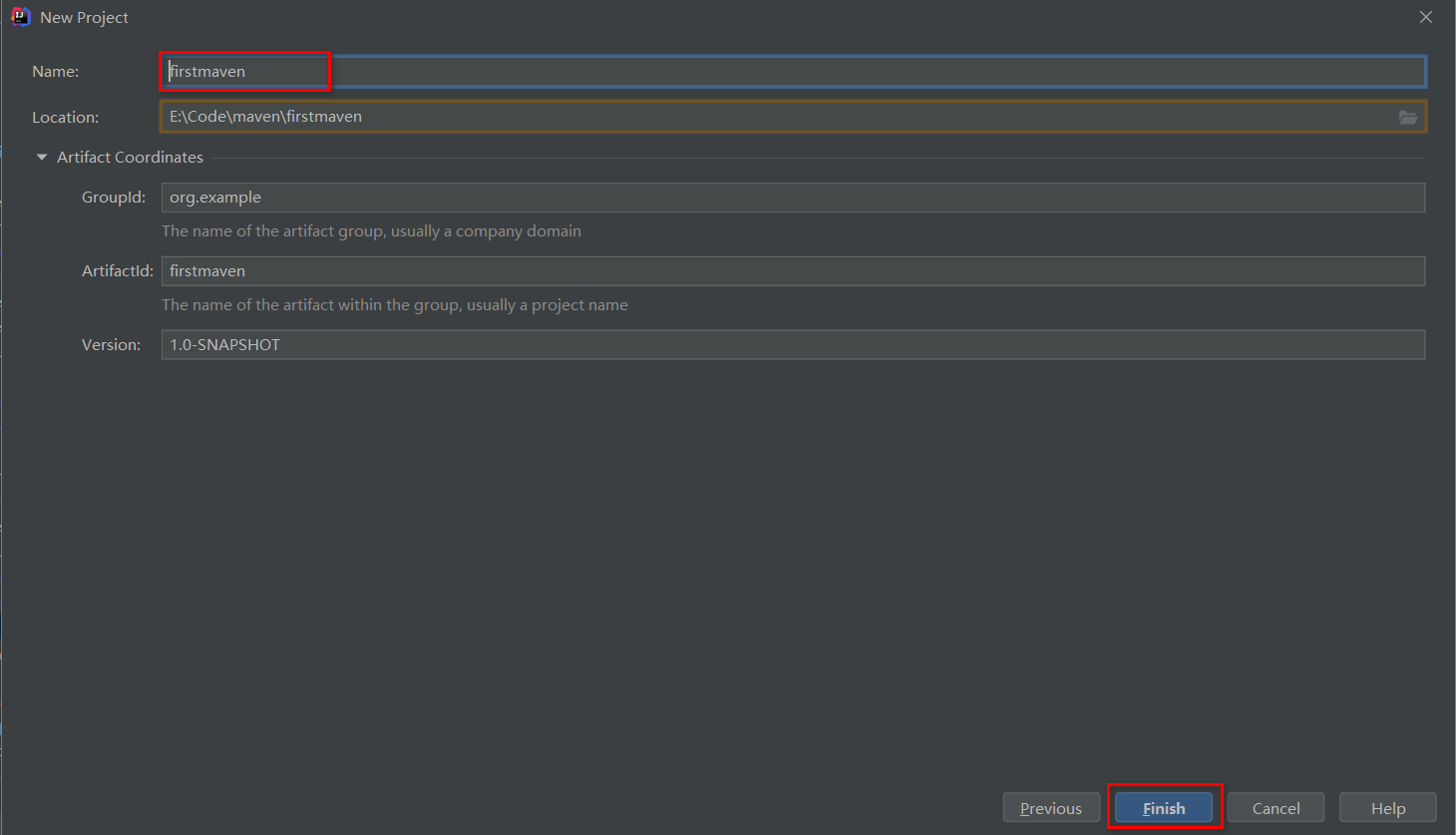The image size is (1456, 835).
Task: Click the 'GroupId:' label
Action: (x=114, y=198)
